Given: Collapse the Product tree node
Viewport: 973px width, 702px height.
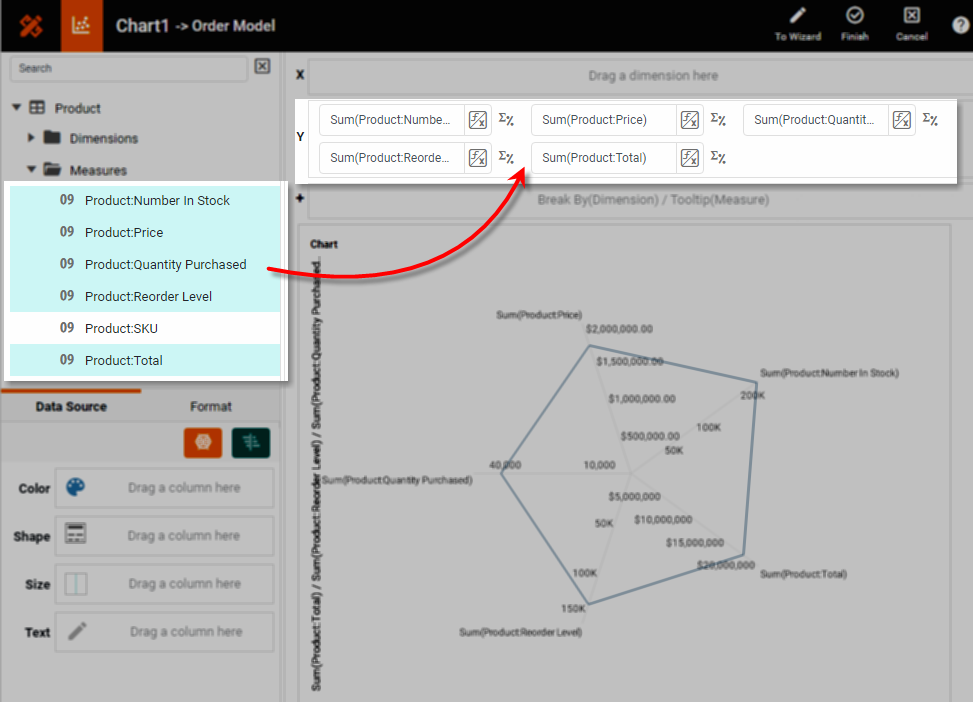Looking at the screenshot, I should [16, 108].
